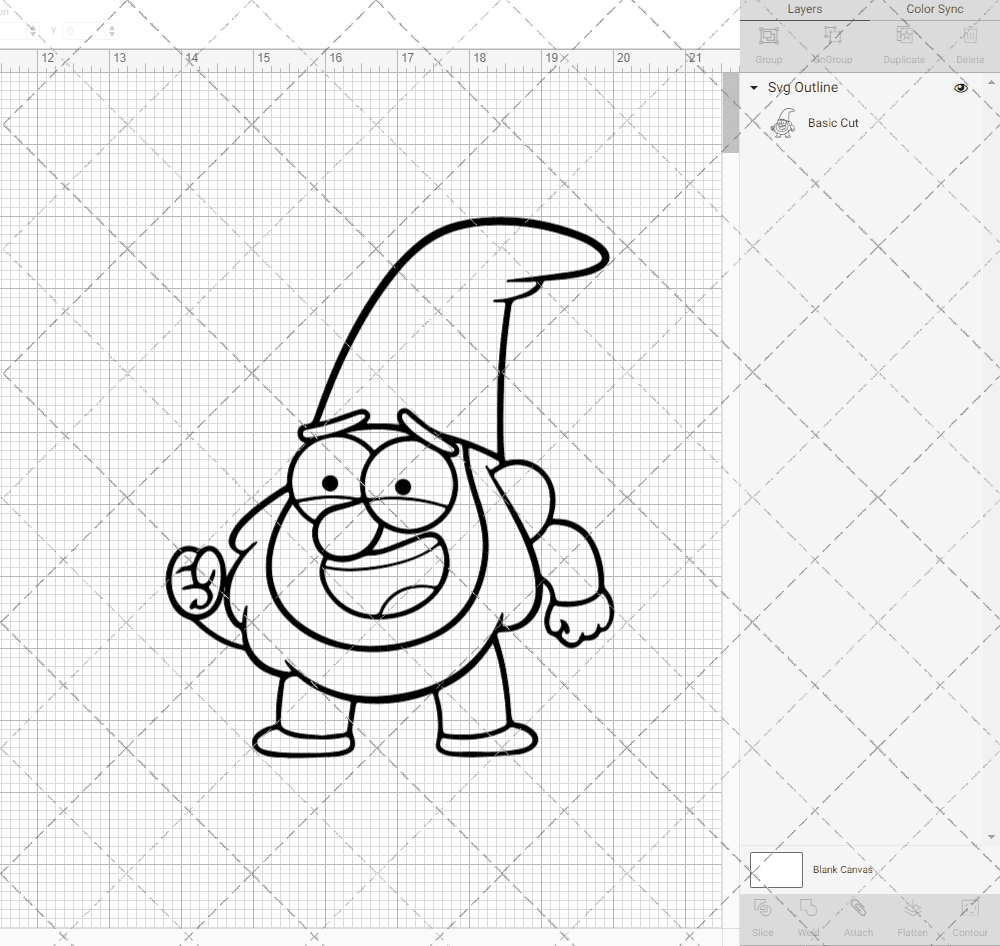Click the Weld tool icon
The width and height of the screenshot is (1000, 946).
tap(808, 908)
